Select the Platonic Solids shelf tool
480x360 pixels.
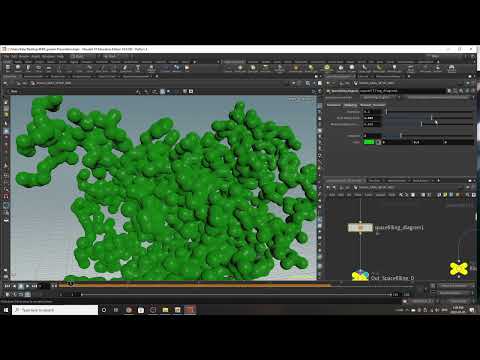[x=151, y=68]
